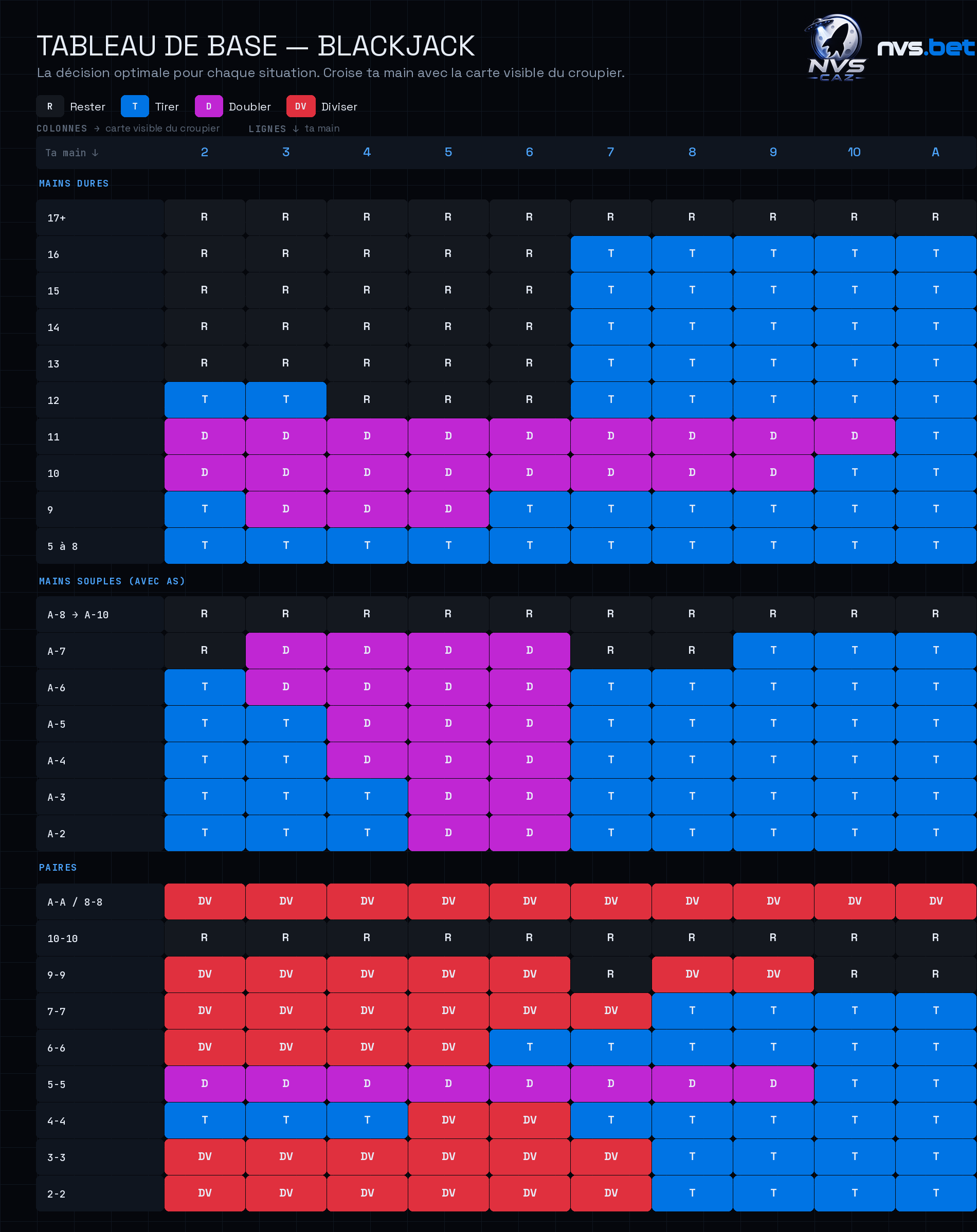Click the red DV Diviser legend badge
This screenshot has height=1232, width=977.
(x=301, y=106)
